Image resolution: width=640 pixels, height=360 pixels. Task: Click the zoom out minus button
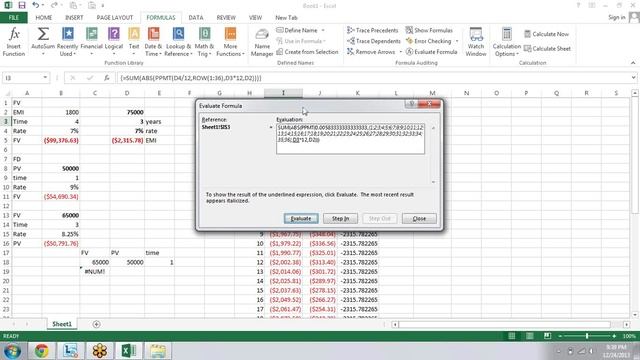tap(560, 336)
